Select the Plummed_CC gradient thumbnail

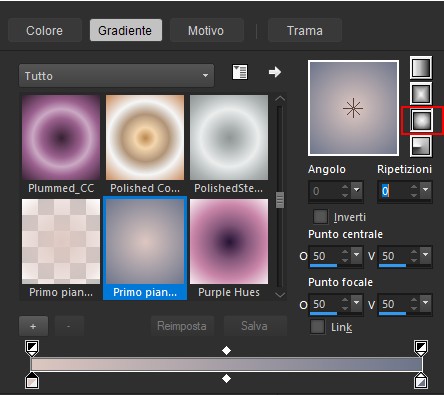61,137
